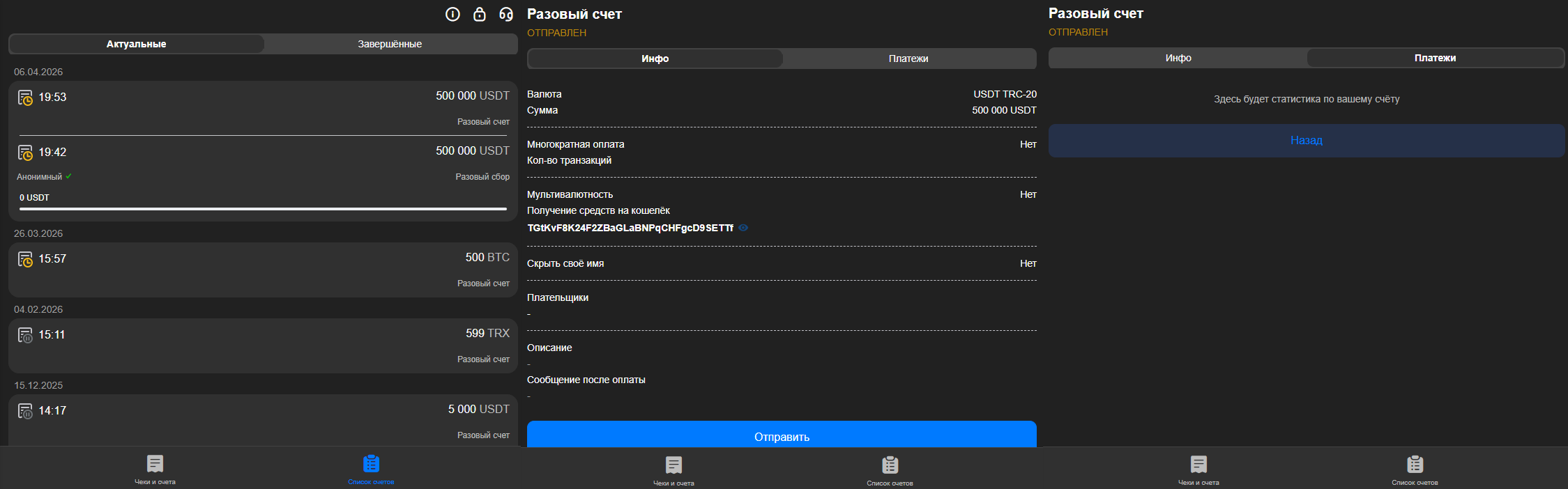Click Разовый сбор label on 19:42 row
The height and width of the screenshot is (489, 1568).
click(482, 177)
